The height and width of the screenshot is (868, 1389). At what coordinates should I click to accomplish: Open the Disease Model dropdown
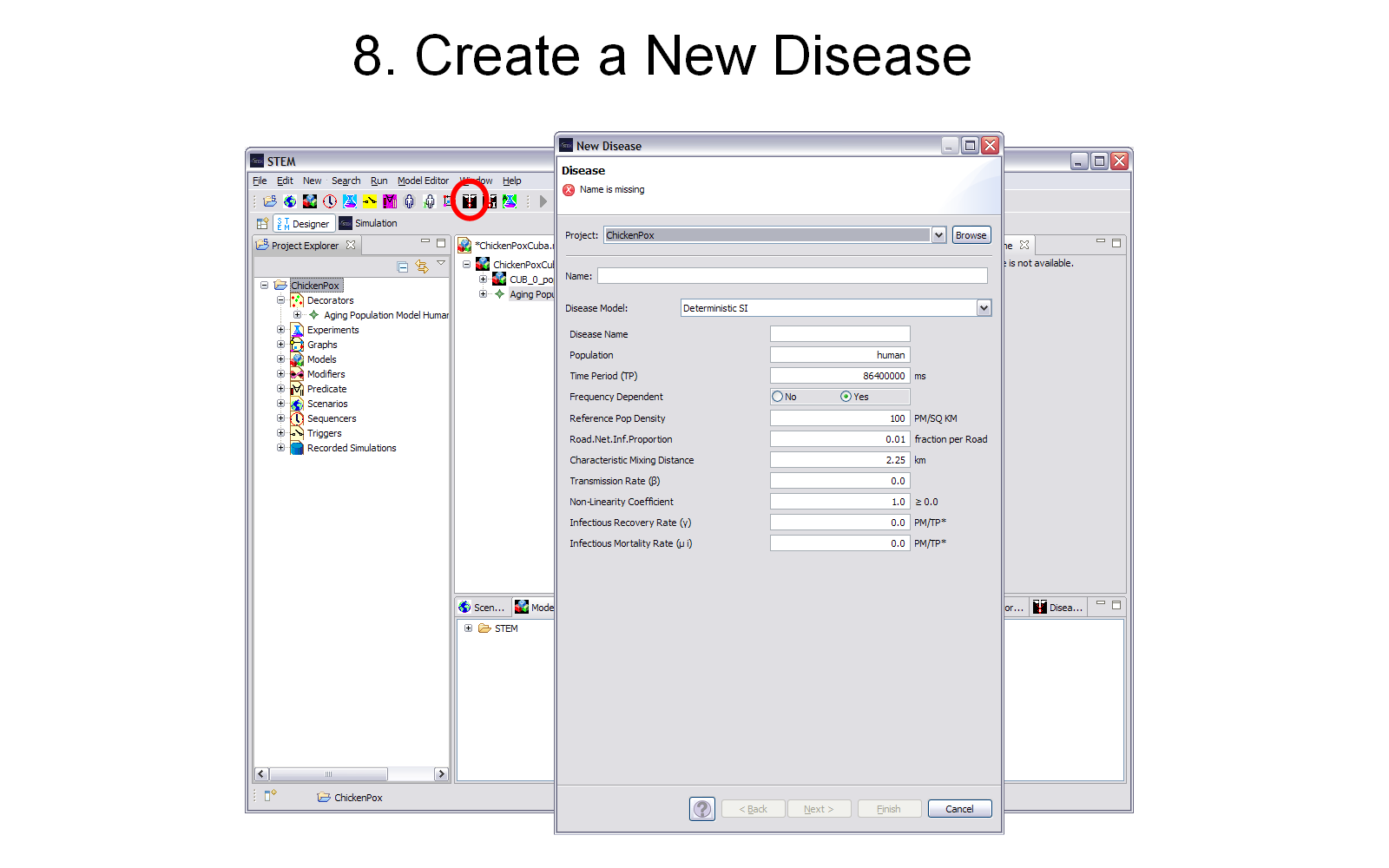pos(984,308)
